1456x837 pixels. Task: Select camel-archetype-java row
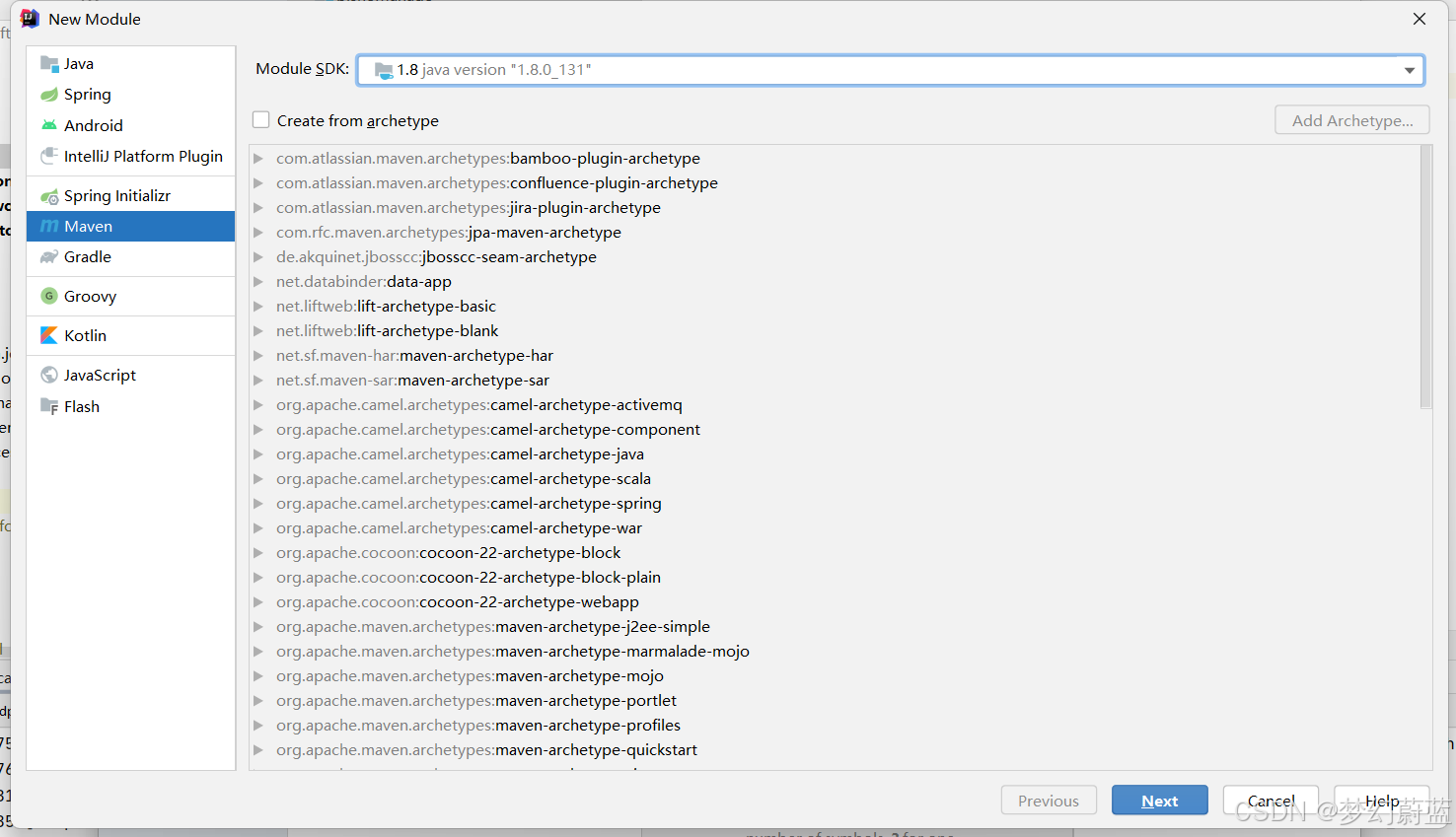[x=835, y=454]
